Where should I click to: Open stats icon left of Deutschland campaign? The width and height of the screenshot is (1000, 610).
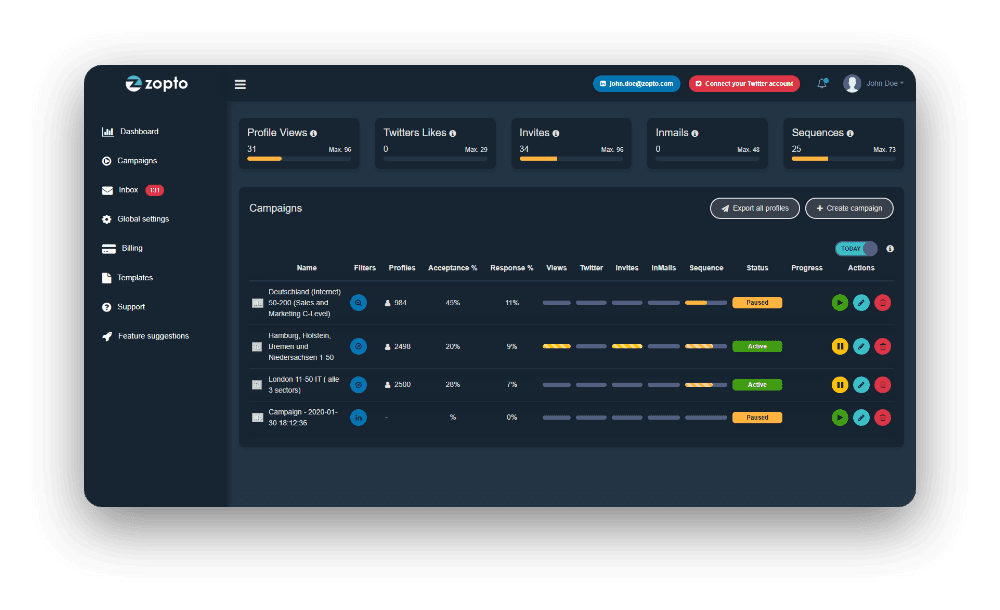pyautogui.click(x=257, y=303)
